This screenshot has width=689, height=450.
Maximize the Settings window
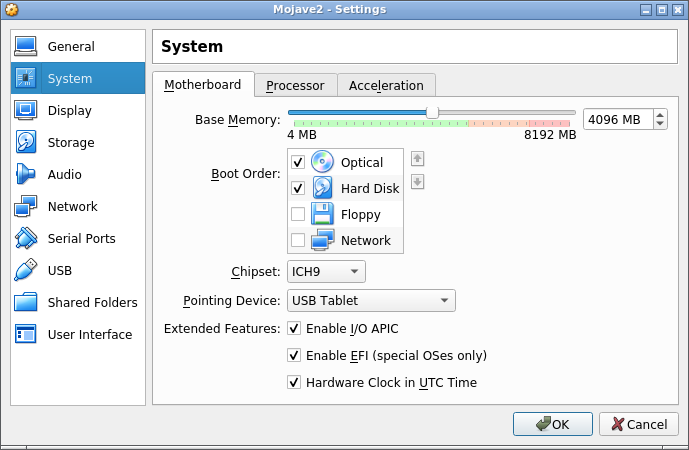click(x=662, y=10)
